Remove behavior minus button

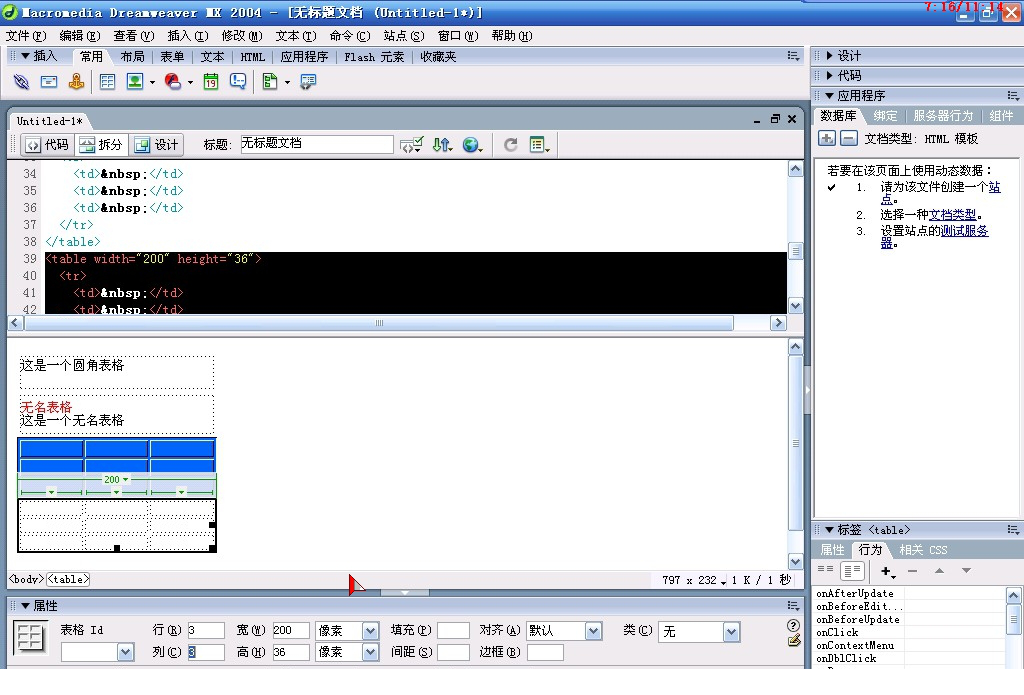(x=912, y=572)
